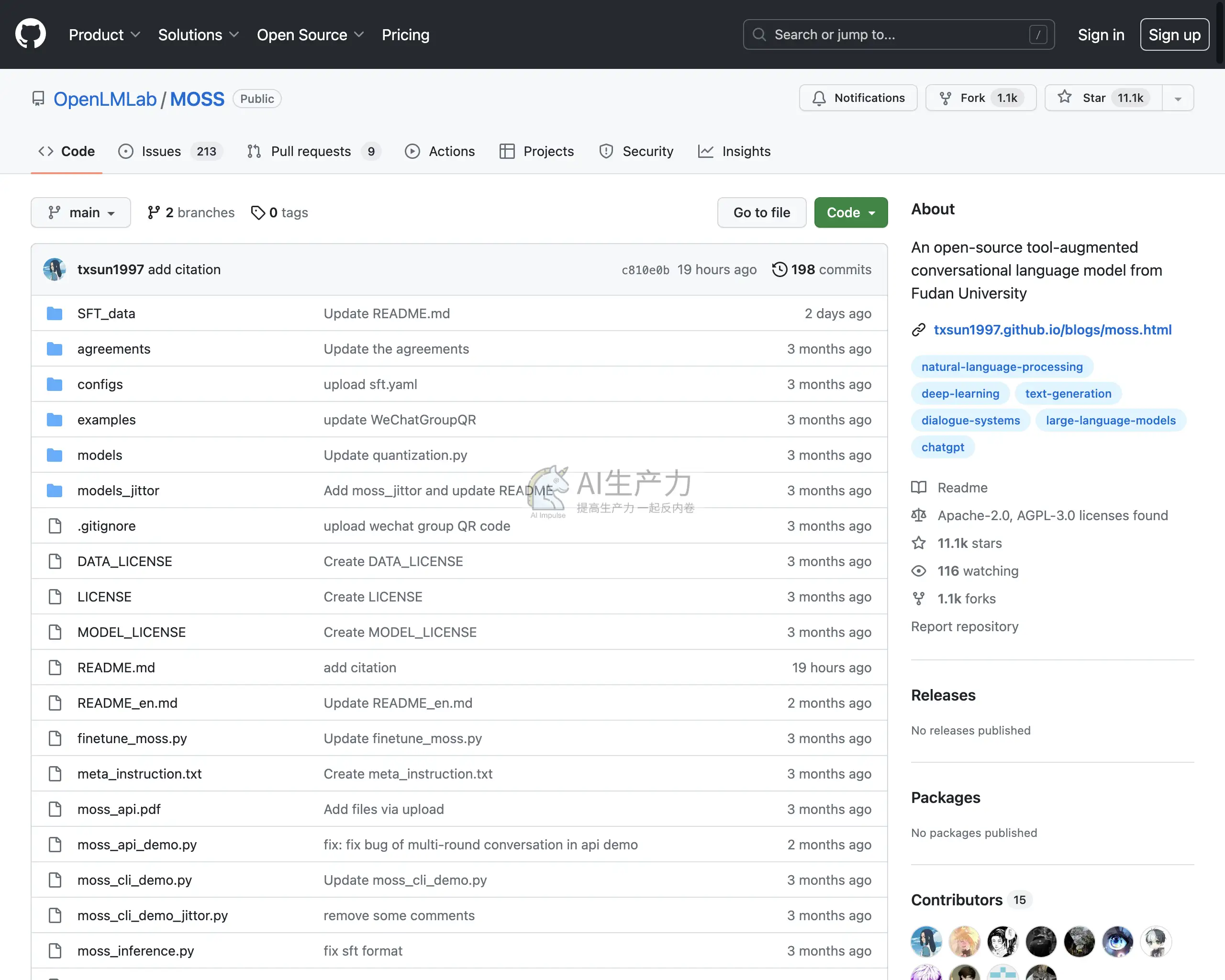This screenshot has height=980, width=1225.
Task: Click the Sign in link
Action: point(1101,34)
